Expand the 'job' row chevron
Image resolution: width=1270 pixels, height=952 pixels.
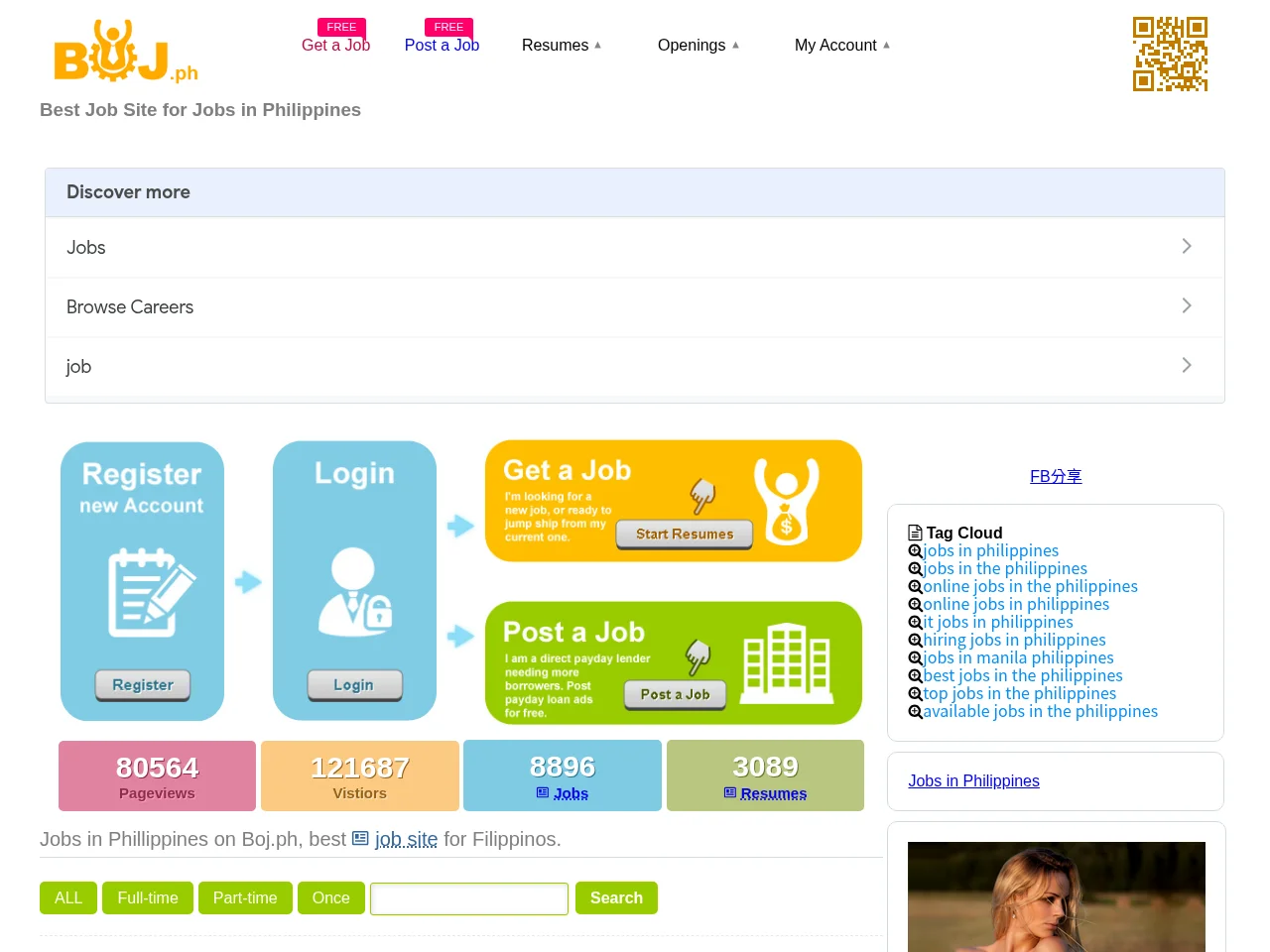pyautogui.click(x=1187, y=365)
